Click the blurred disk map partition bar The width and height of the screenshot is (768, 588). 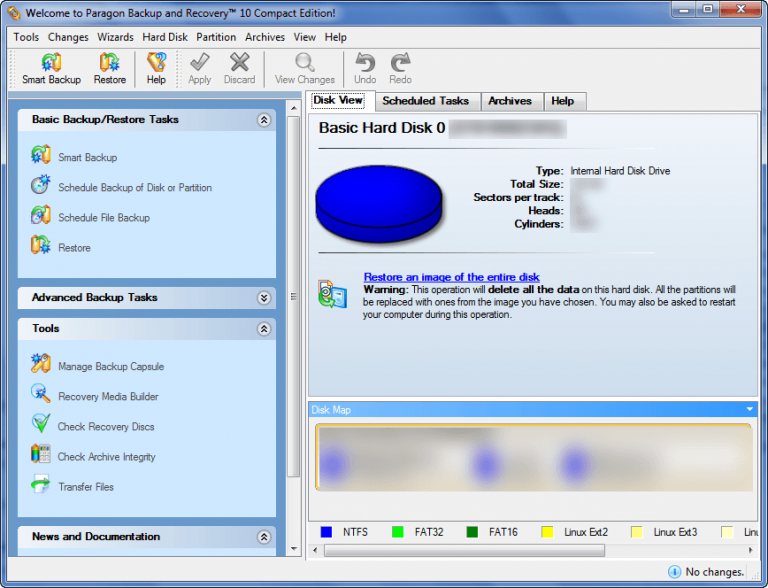(x=534, y=458)
